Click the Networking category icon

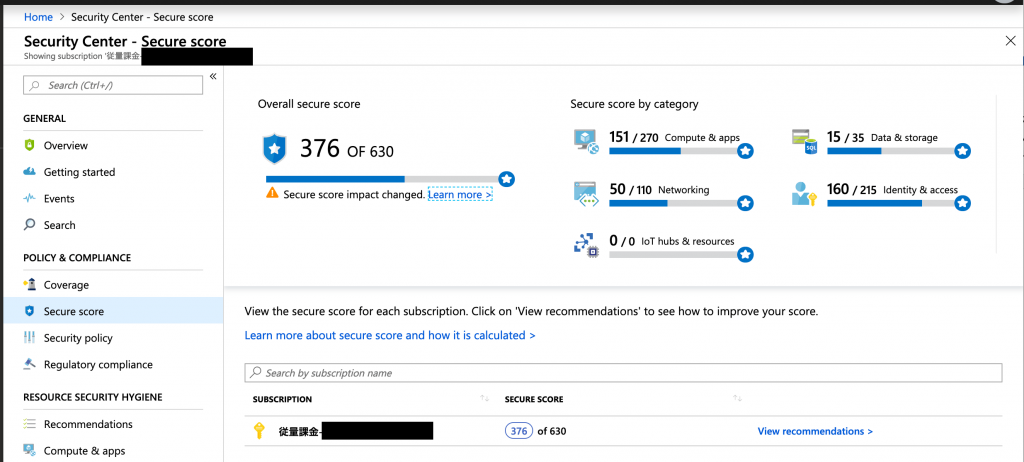click(586, 194)
